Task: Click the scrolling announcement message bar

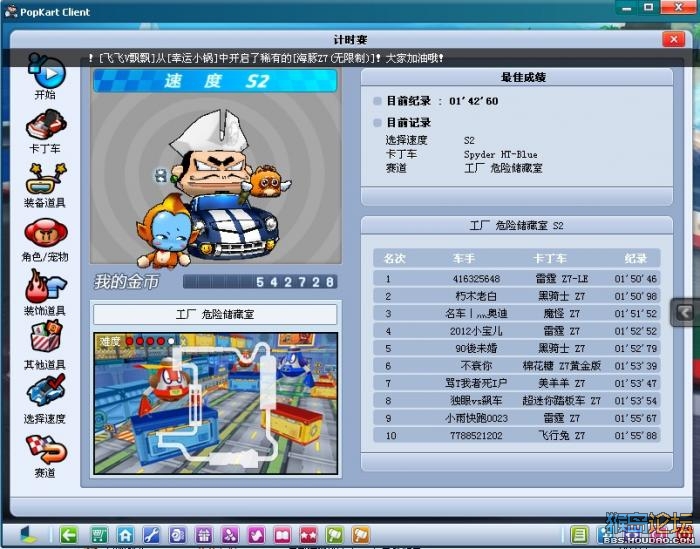Action: [348, 58]
